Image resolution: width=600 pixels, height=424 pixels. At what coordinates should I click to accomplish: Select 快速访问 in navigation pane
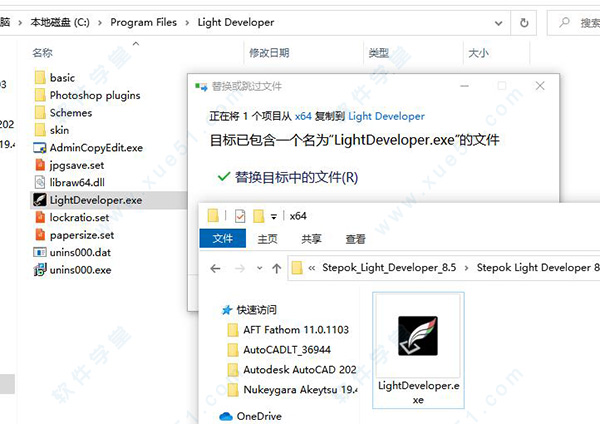point(256,310)
